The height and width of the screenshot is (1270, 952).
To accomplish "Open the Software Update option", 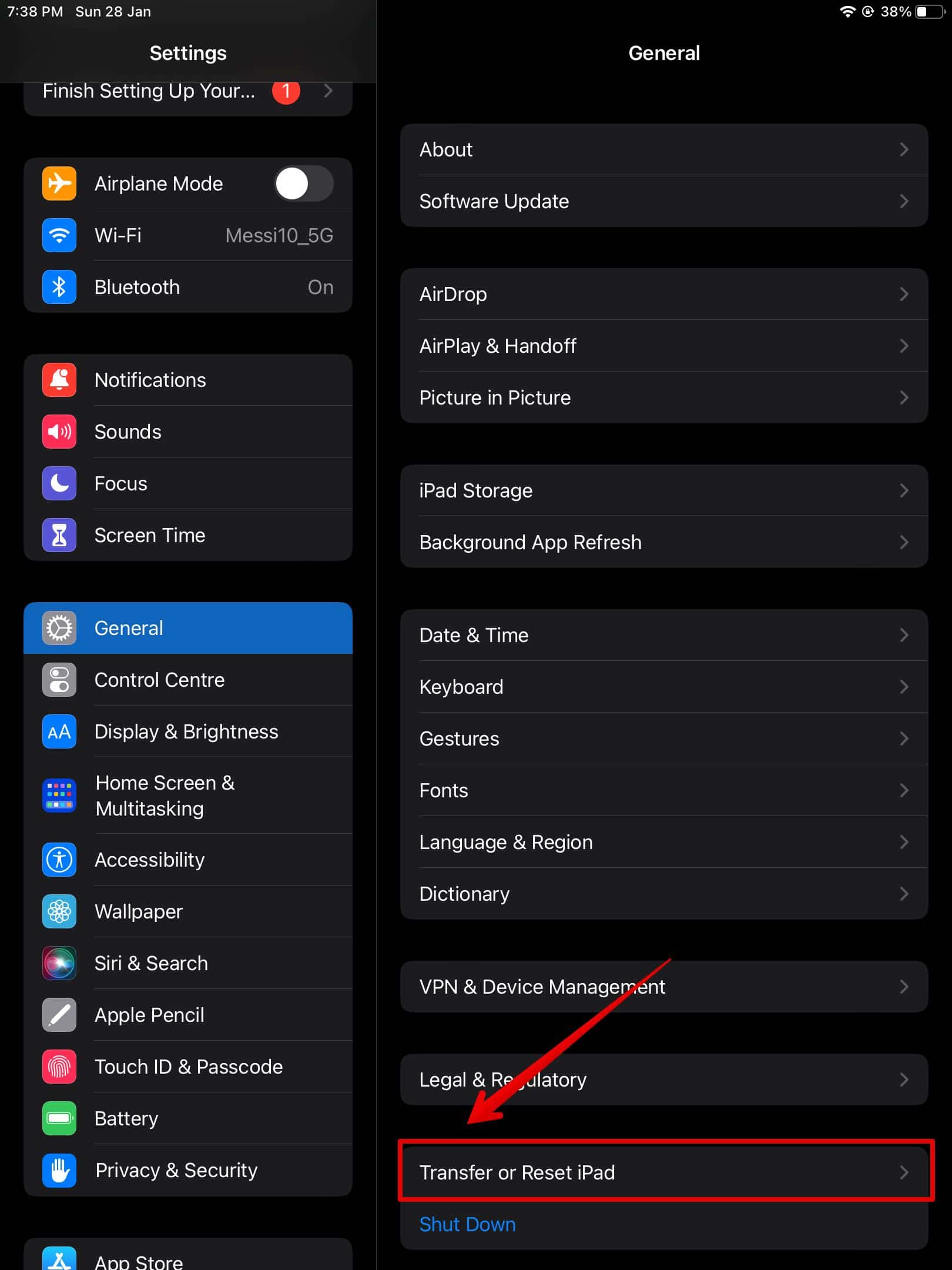I will click(665, 201).
